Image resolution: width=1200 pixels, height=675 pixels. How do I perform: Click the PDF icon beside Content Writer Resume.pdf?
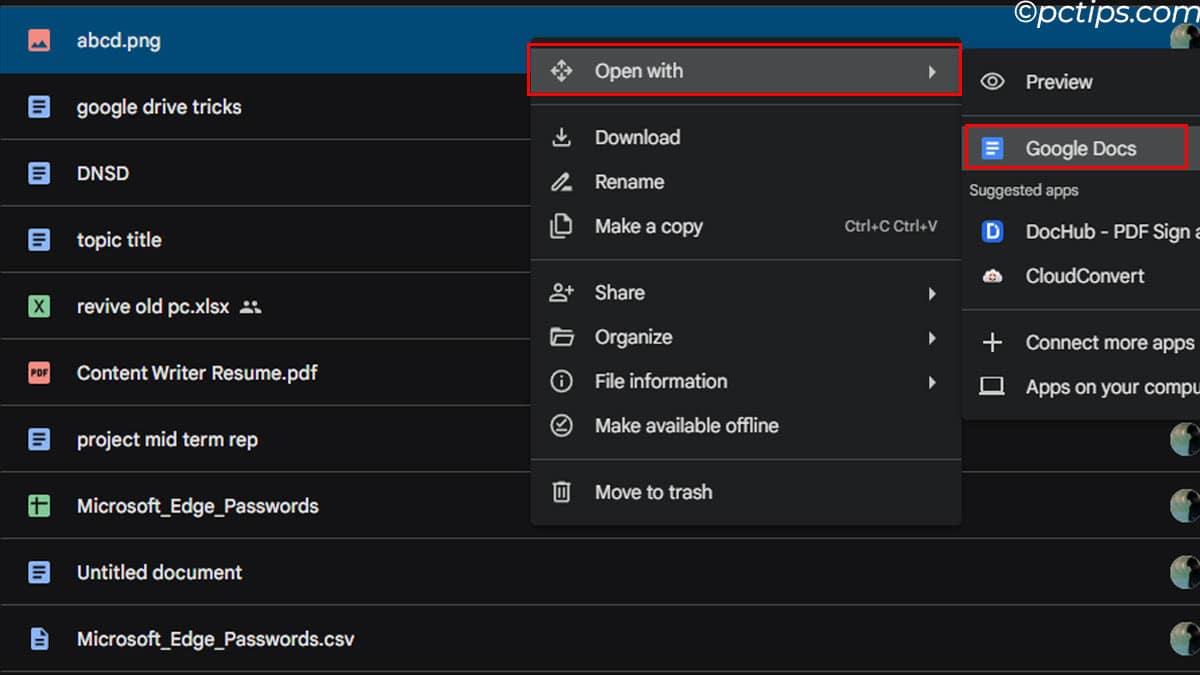(39, 373)
